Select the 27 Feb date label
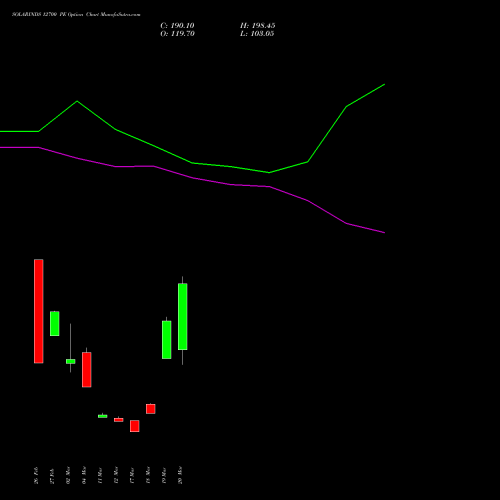 coord(52,475)
